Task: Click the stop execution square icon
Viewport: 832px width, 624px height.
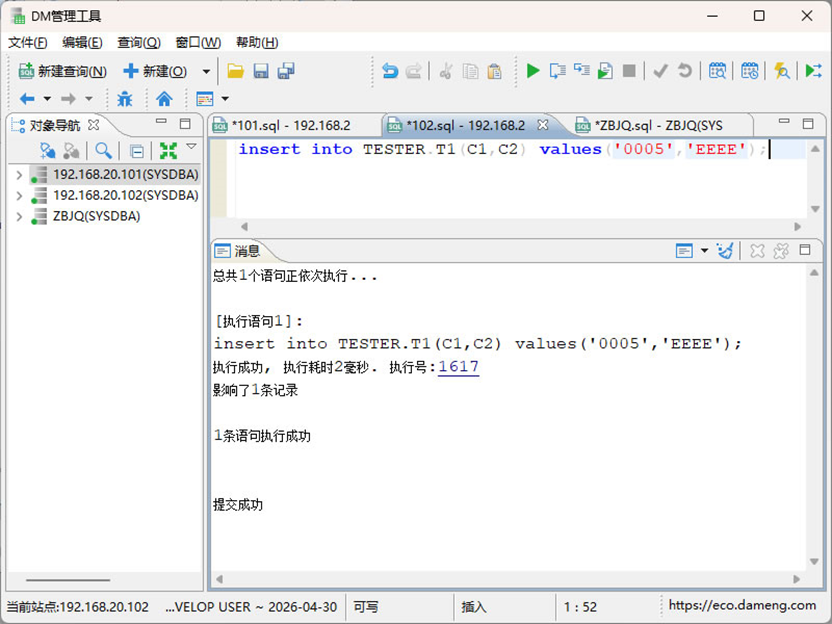Action: [x=631, y=71]
